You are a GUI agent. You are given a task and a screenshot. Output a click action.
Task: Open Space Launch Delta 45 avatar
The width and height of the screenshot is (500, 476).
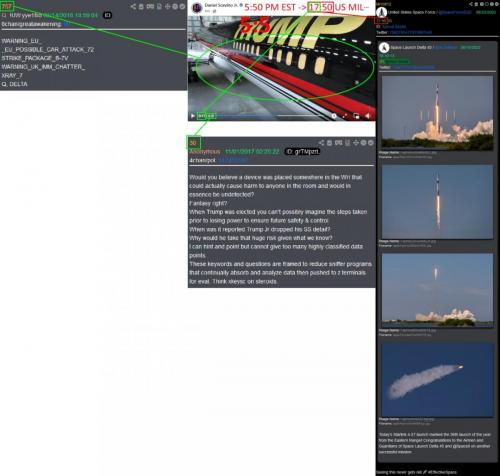pos(384,48)
